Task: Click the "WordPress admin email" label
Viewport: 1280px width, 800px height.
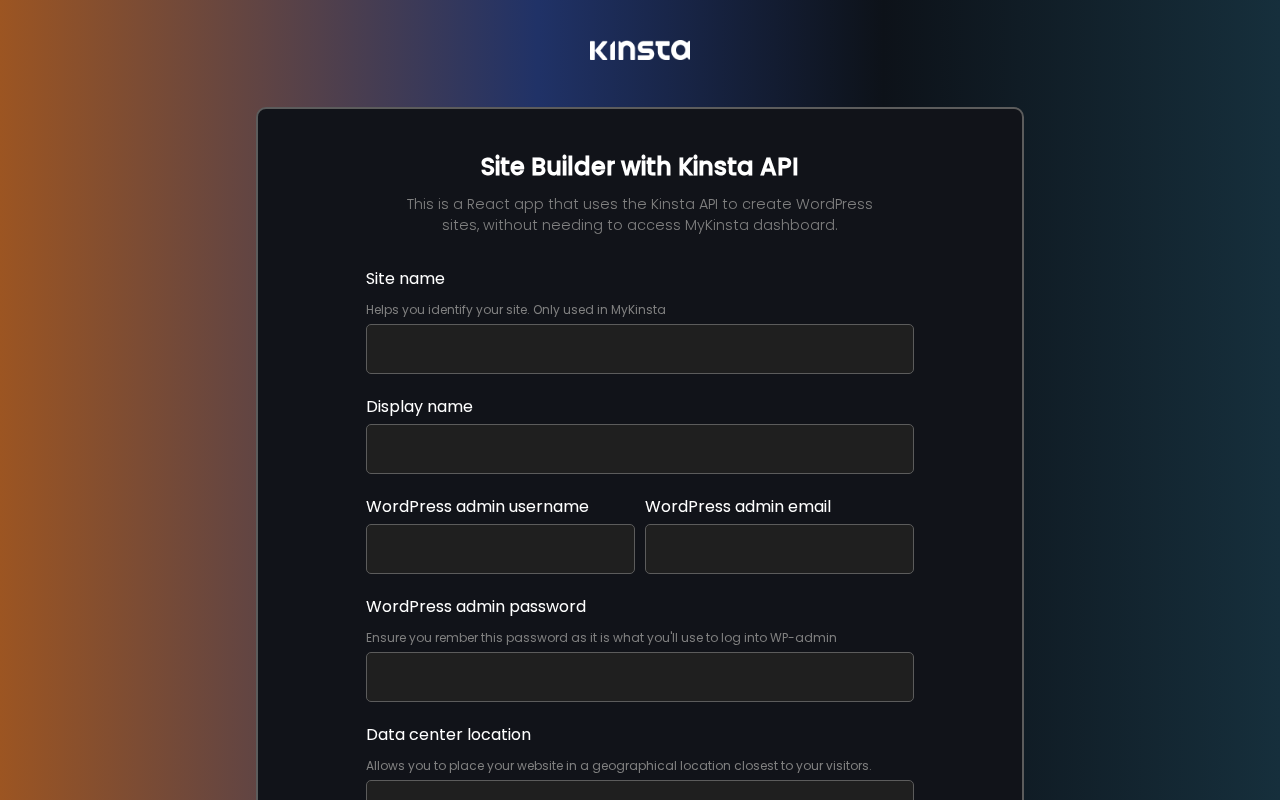Action: tap(738, 507)
